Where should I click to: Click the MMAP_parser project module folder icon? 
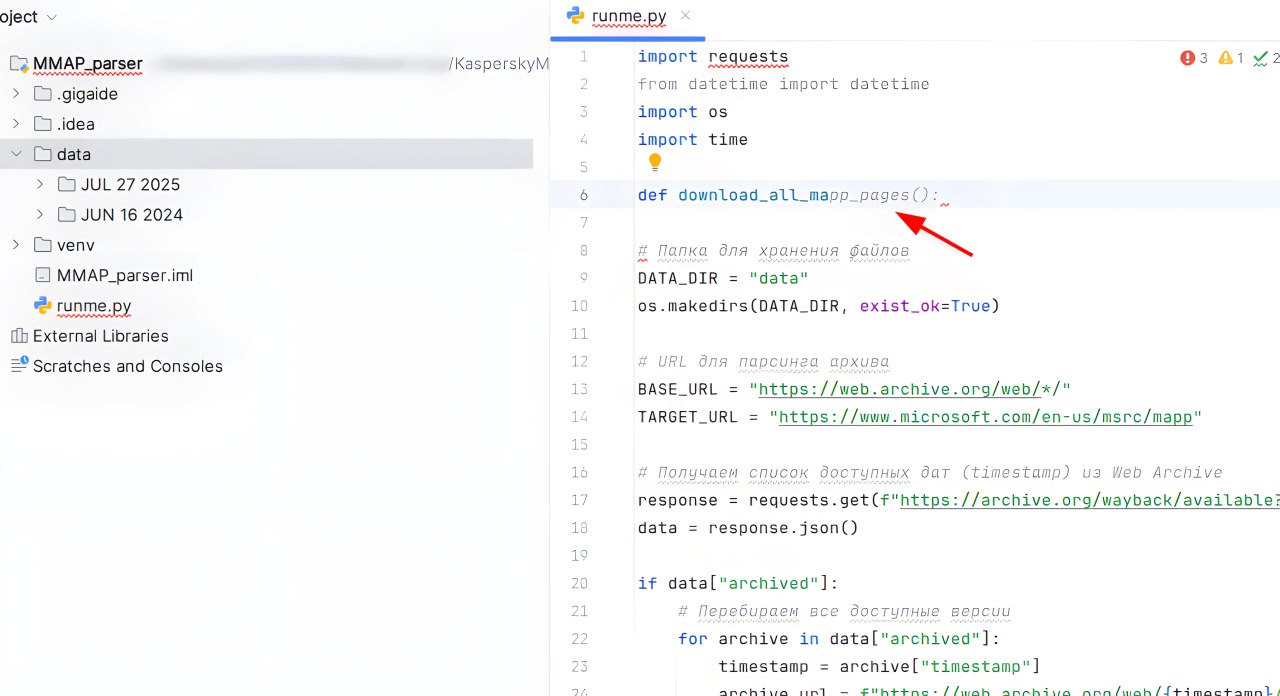19,64
